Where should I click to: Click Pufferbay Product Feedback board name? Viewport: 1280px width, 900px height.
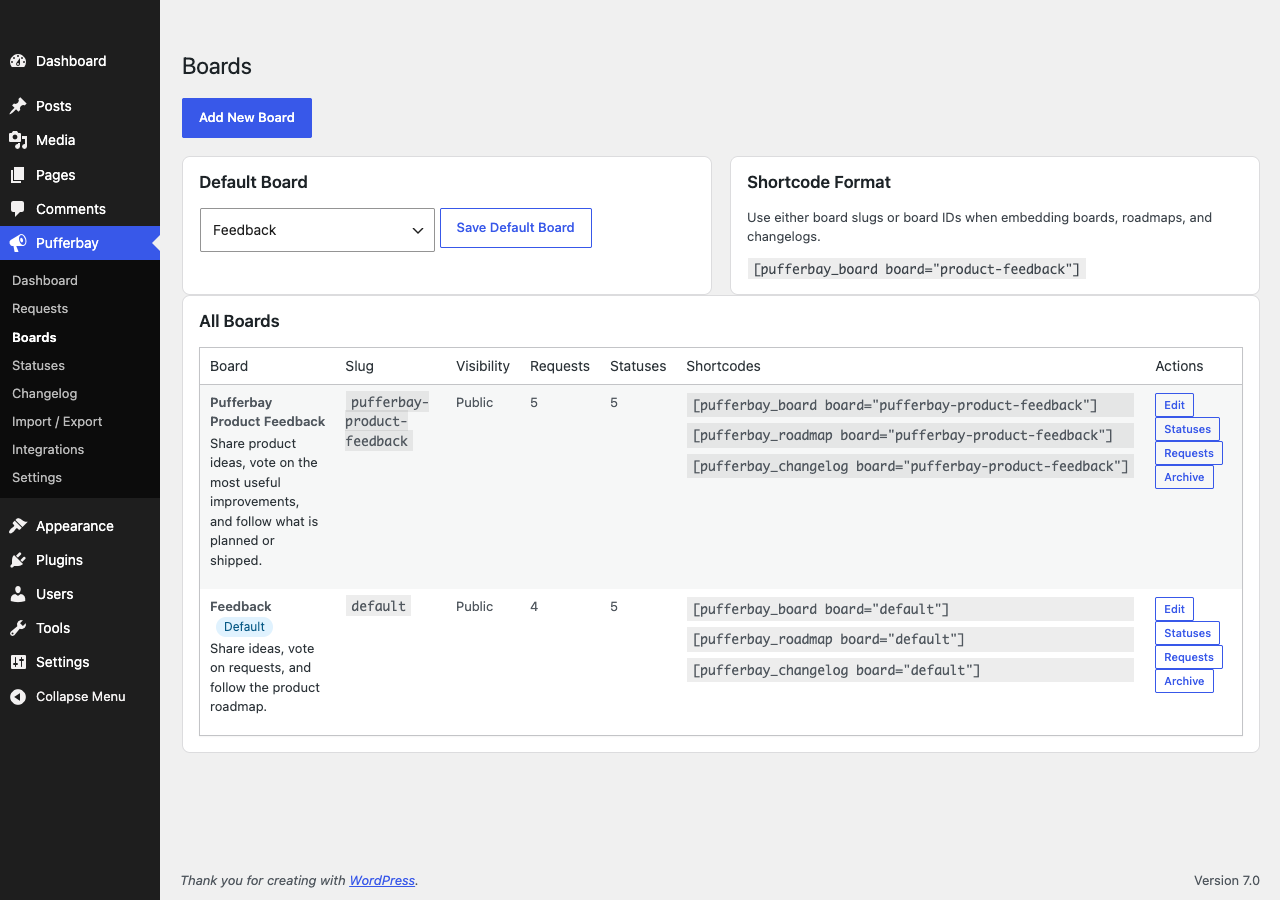click(x=267, y=412)
